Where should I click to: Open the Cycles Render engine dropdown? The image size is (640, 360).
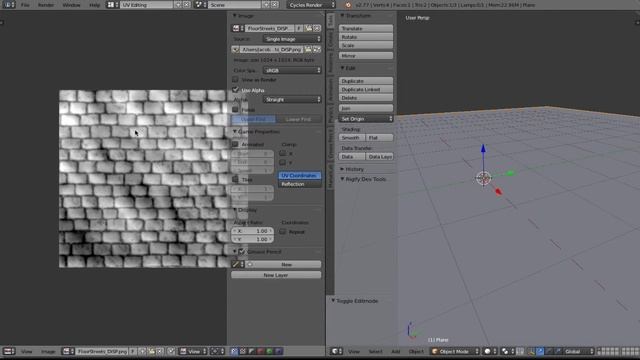pyautogui.click(x=311, y=5)
